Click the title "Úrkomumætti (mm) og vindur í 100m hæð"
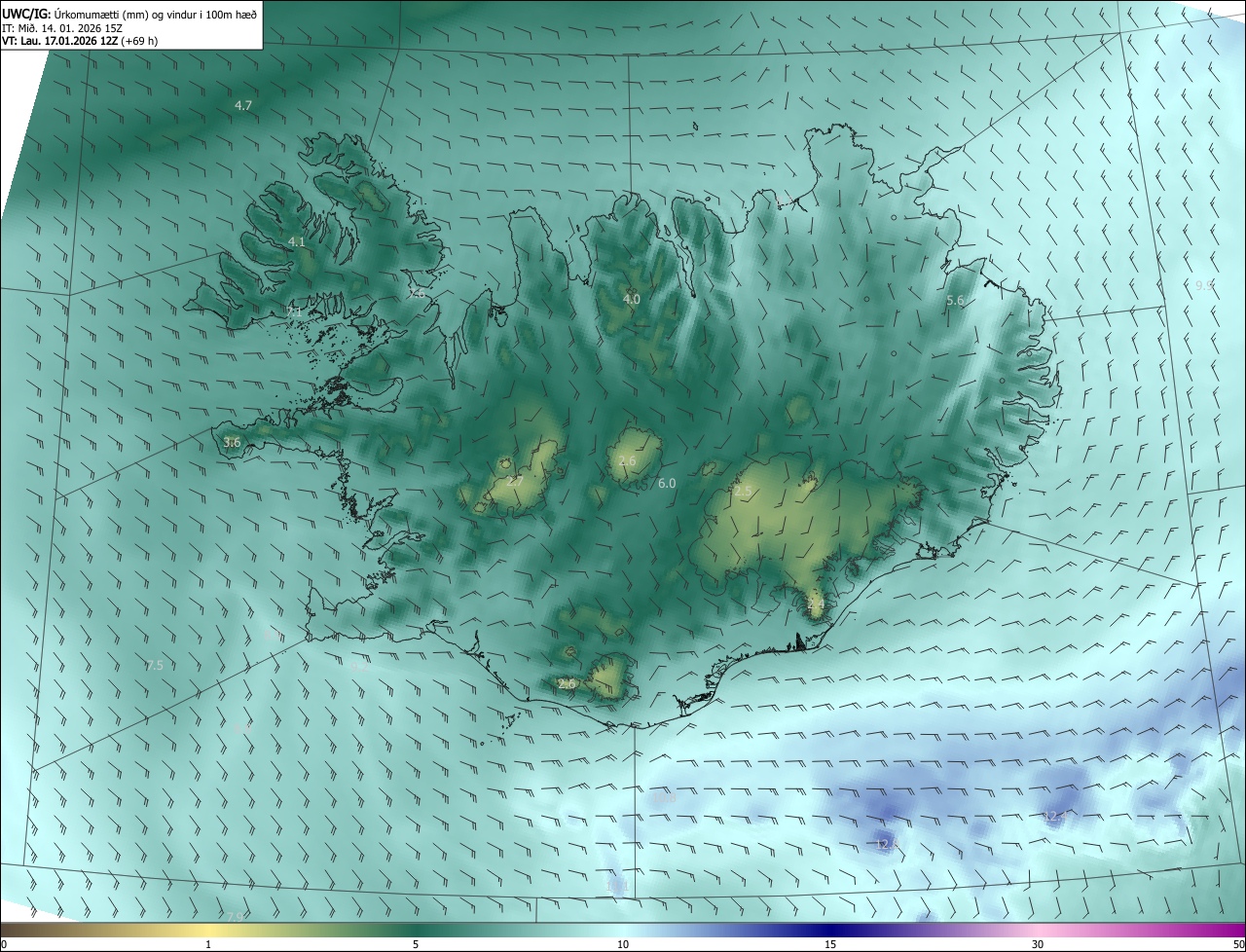Screen dimensions: 1246x952 coord(157,13)
